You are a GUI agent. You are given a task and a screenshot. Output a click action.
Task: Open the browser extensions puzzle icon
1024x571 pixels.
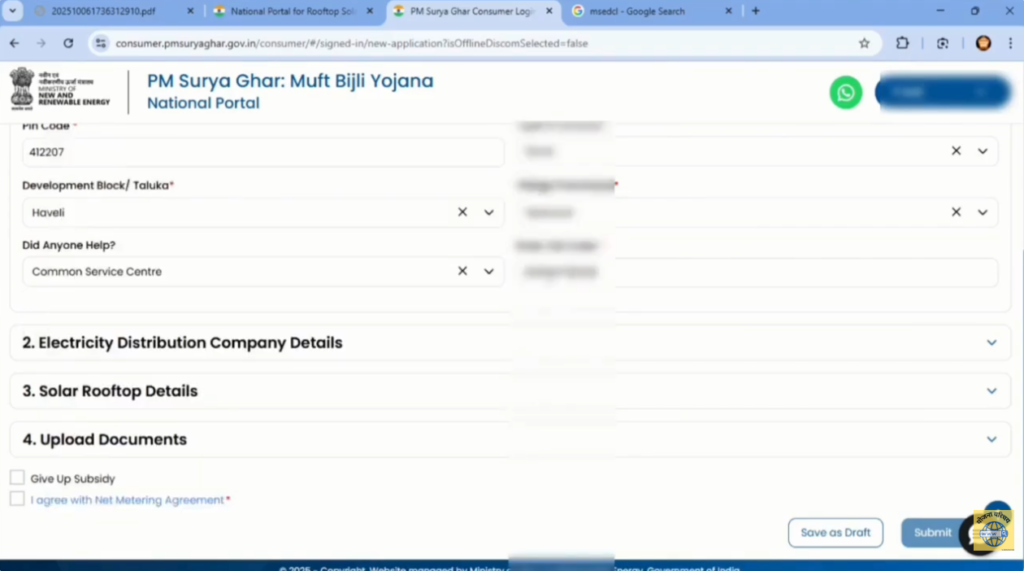(x=903, y=43)
